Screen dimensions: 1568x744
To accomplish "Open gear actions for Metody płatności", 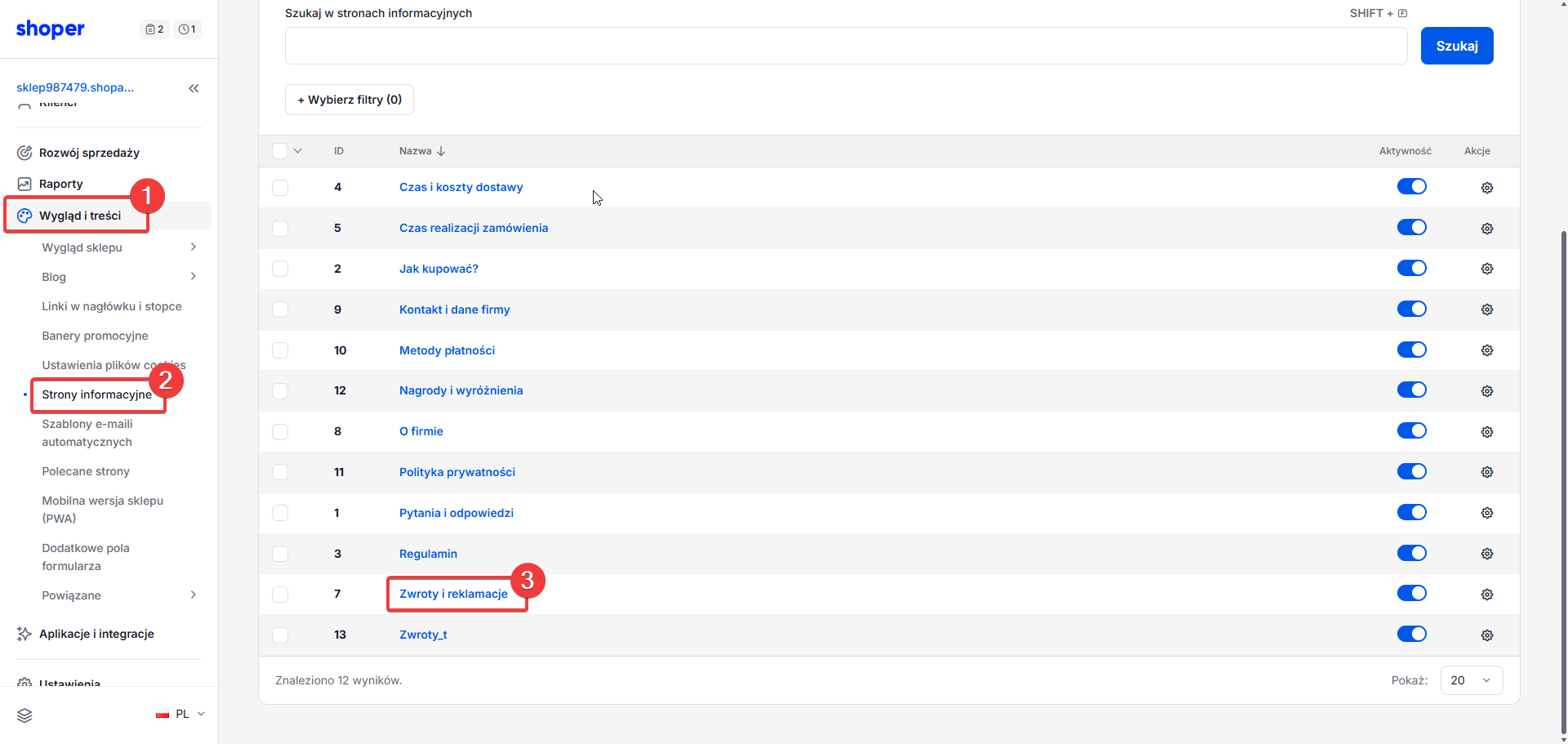I will click(1486, 350).
